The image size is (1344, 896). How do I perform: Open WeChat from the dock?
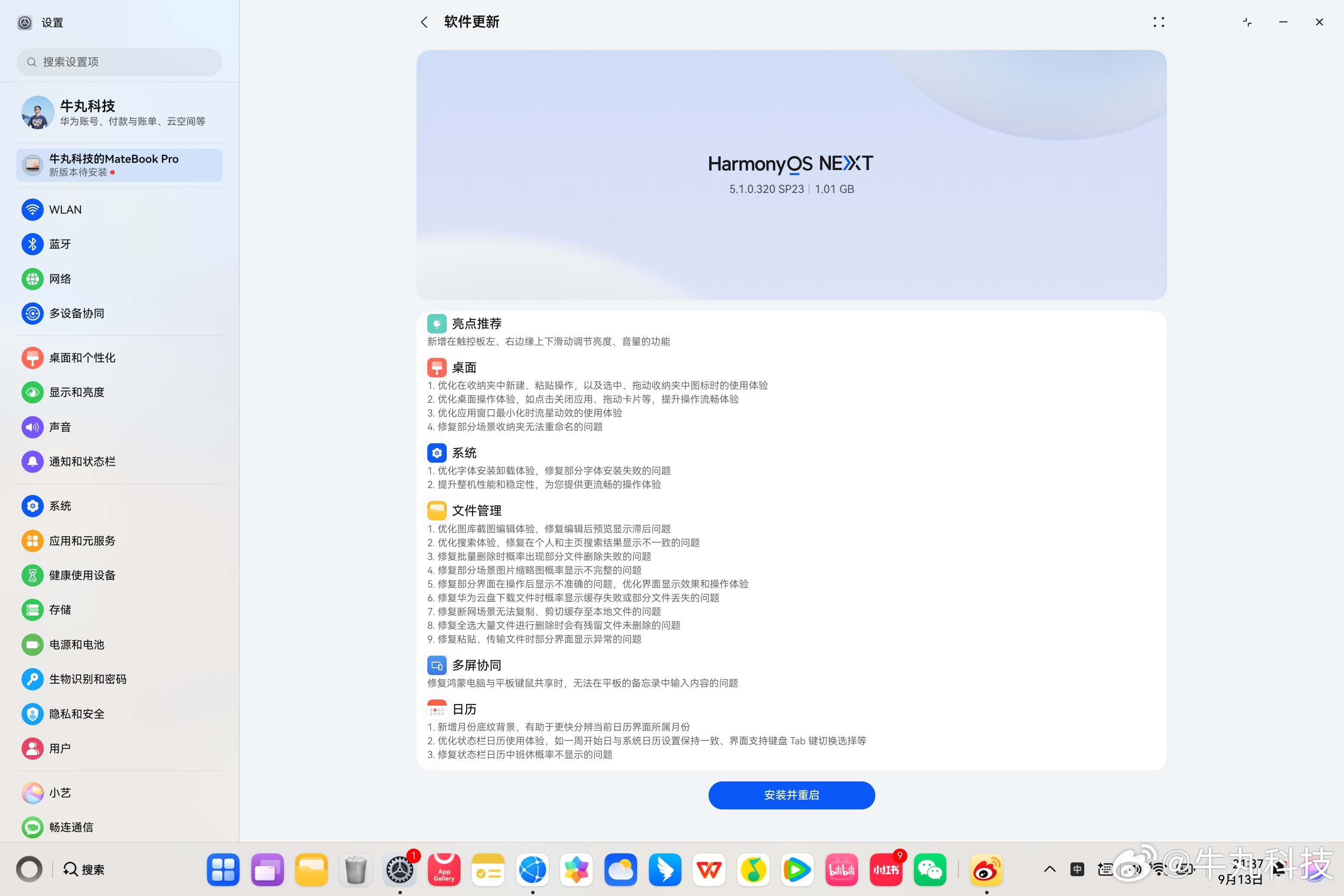tap(930, 870)
